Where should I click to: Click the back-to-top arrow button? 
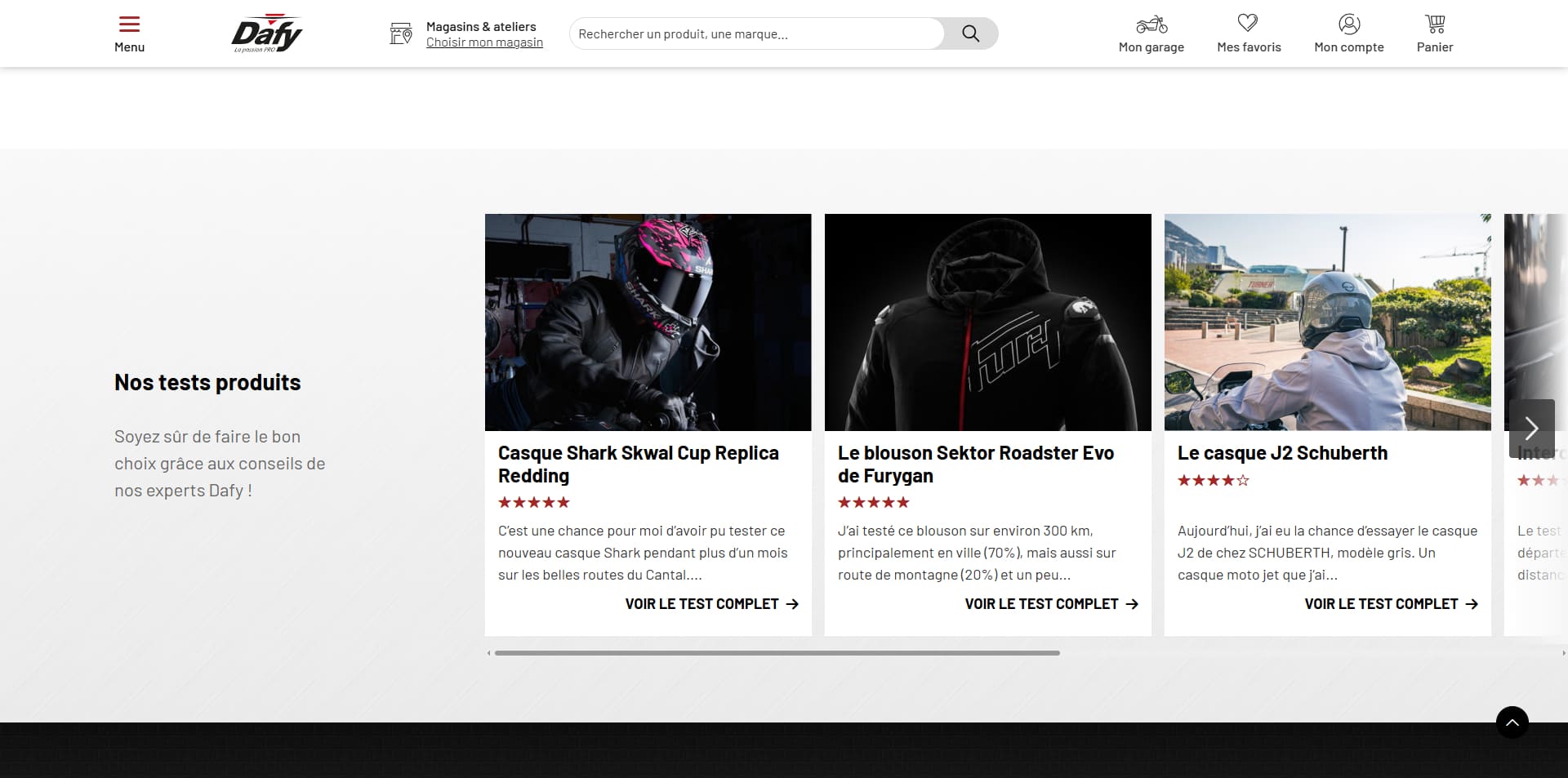point(1512,722)
